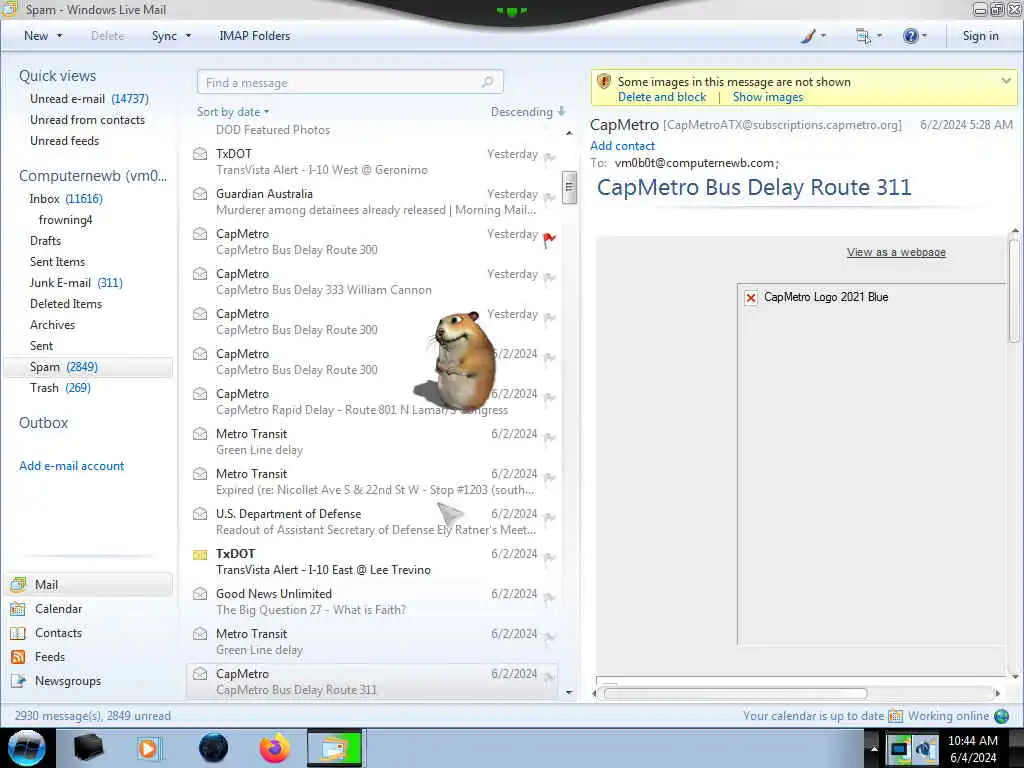This screenshot has width=1024, height=768.
Task: Flag the Good News Unlimited message
Action: 550,598
